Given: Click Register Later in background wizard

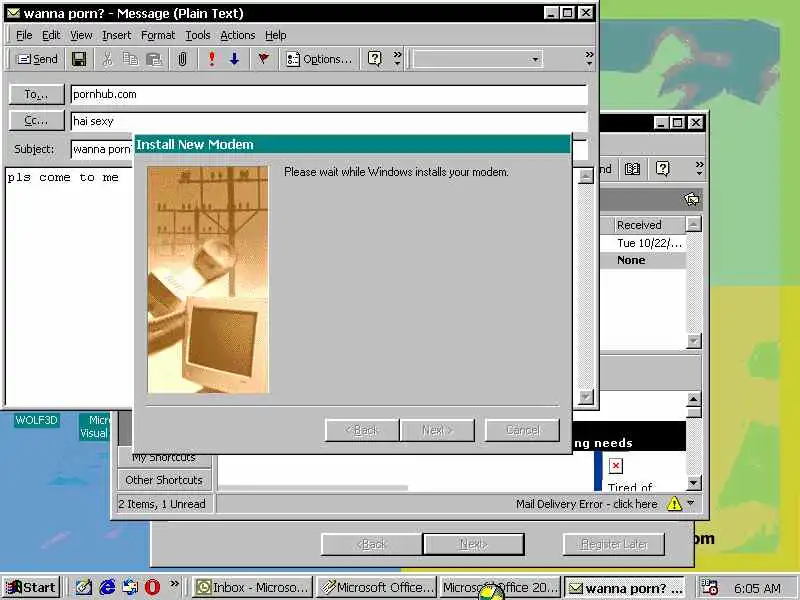Looking at the screenshot, I should click(614, 544).
